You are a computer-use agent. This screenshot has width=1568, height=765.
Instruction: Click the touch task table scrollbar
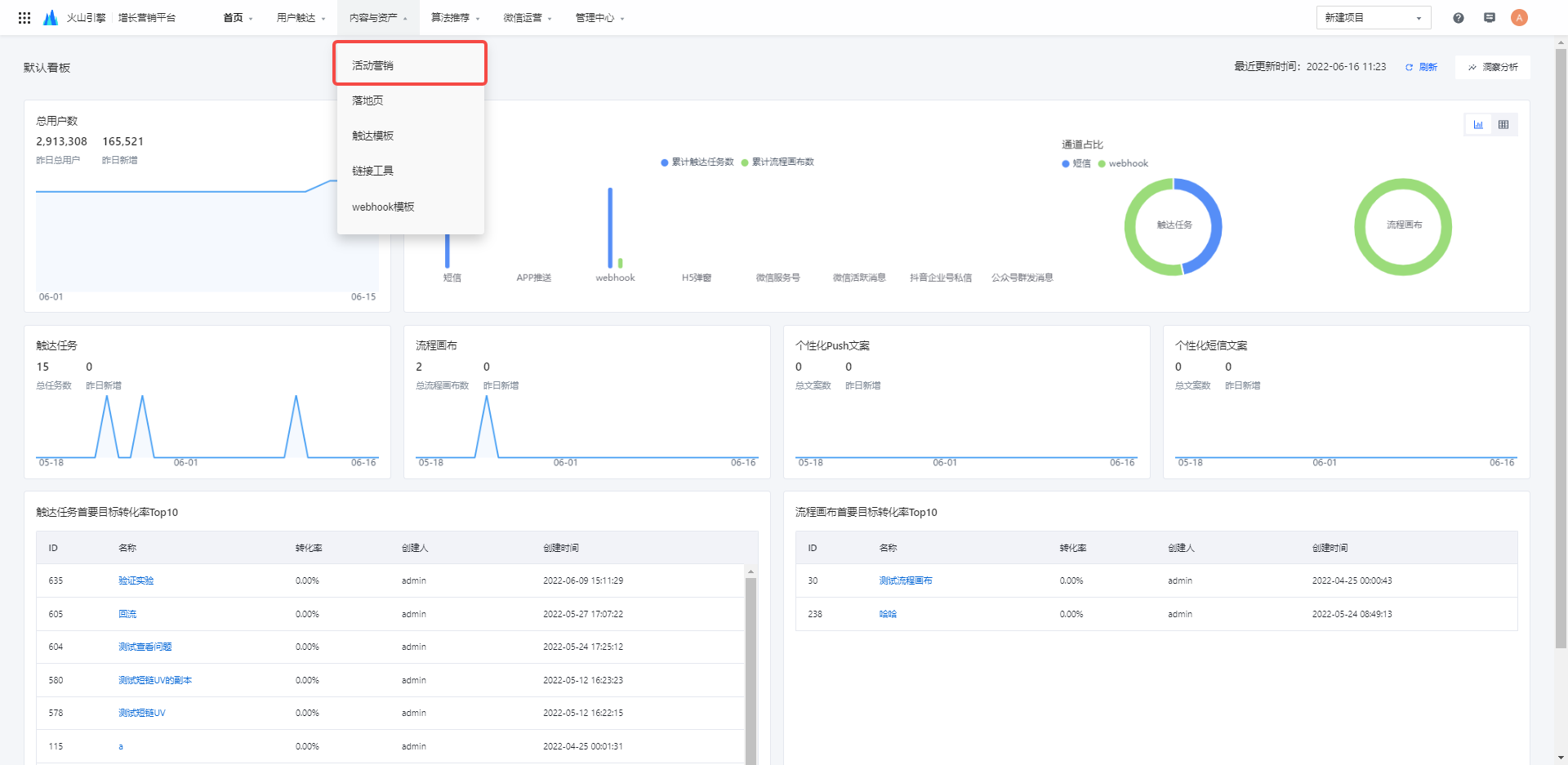coord(751,669)
